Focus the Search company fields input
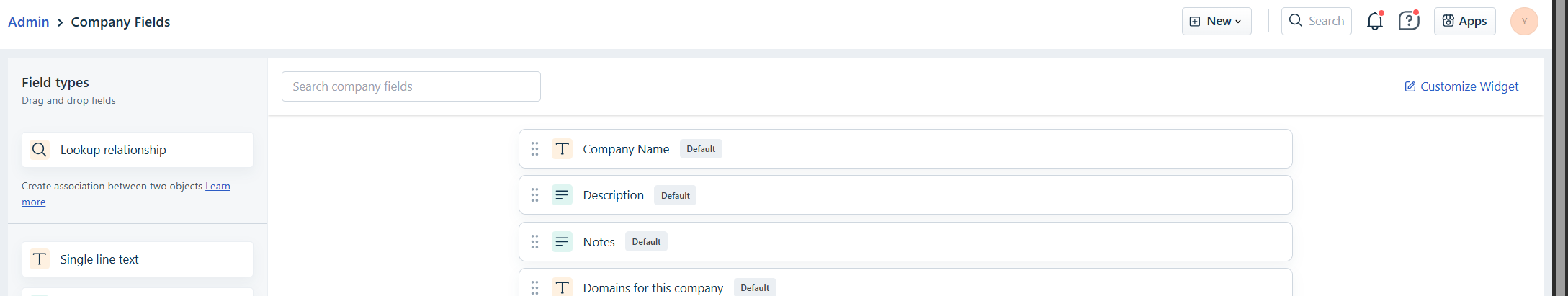Image resolution: width=1568 pixels, height=296 pixels. point(411,86)
